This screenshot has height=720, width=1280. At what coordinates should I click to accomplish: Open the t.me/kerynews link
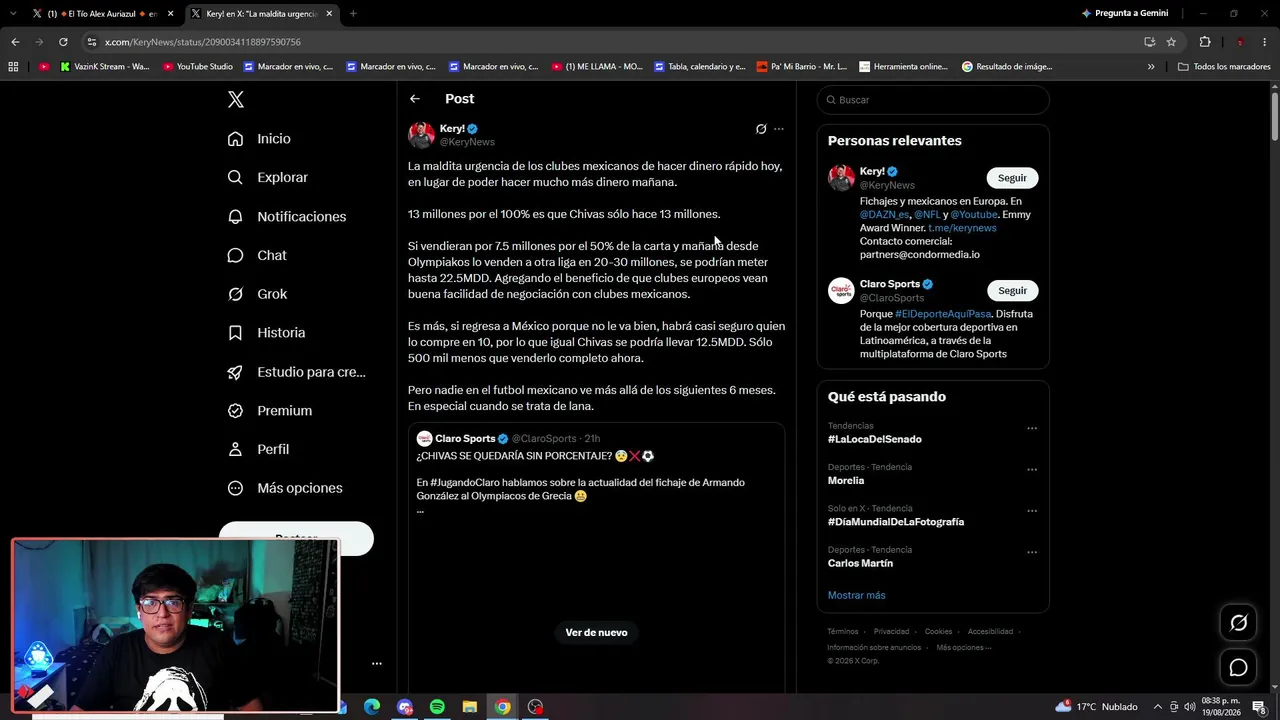click(962, 228)
